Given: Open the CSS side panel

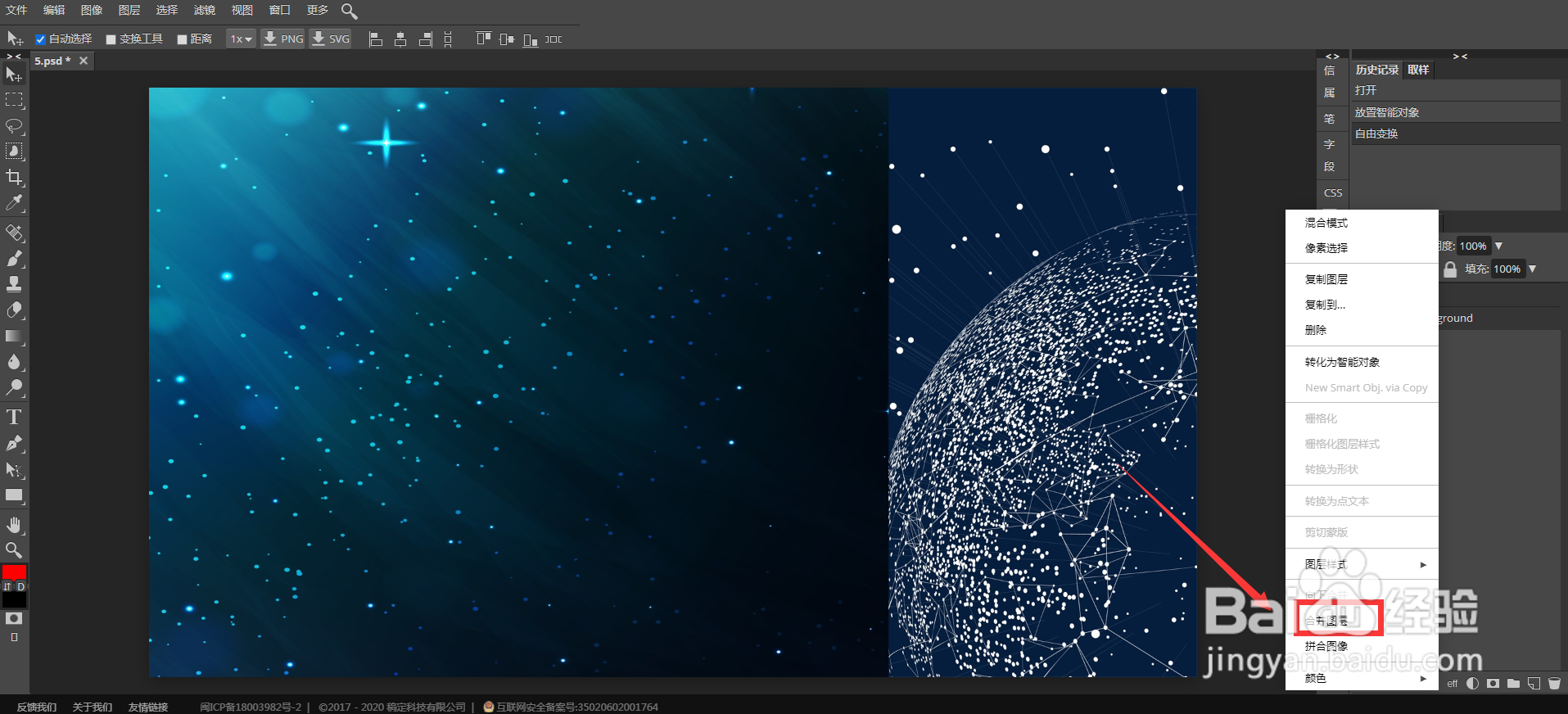Looking at the screenshot, I should point(1333,193).
